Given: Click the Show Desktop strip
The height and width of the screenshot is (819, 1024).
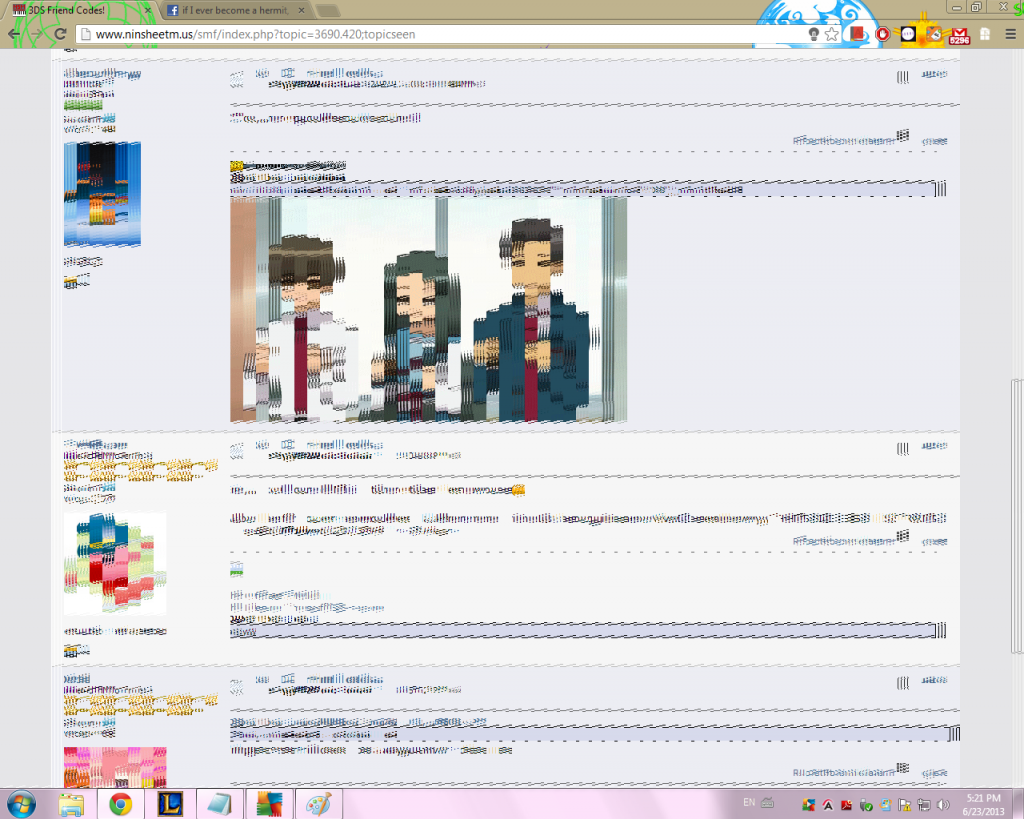Looking at the screenshot, I should click(x=1019, y=804).
